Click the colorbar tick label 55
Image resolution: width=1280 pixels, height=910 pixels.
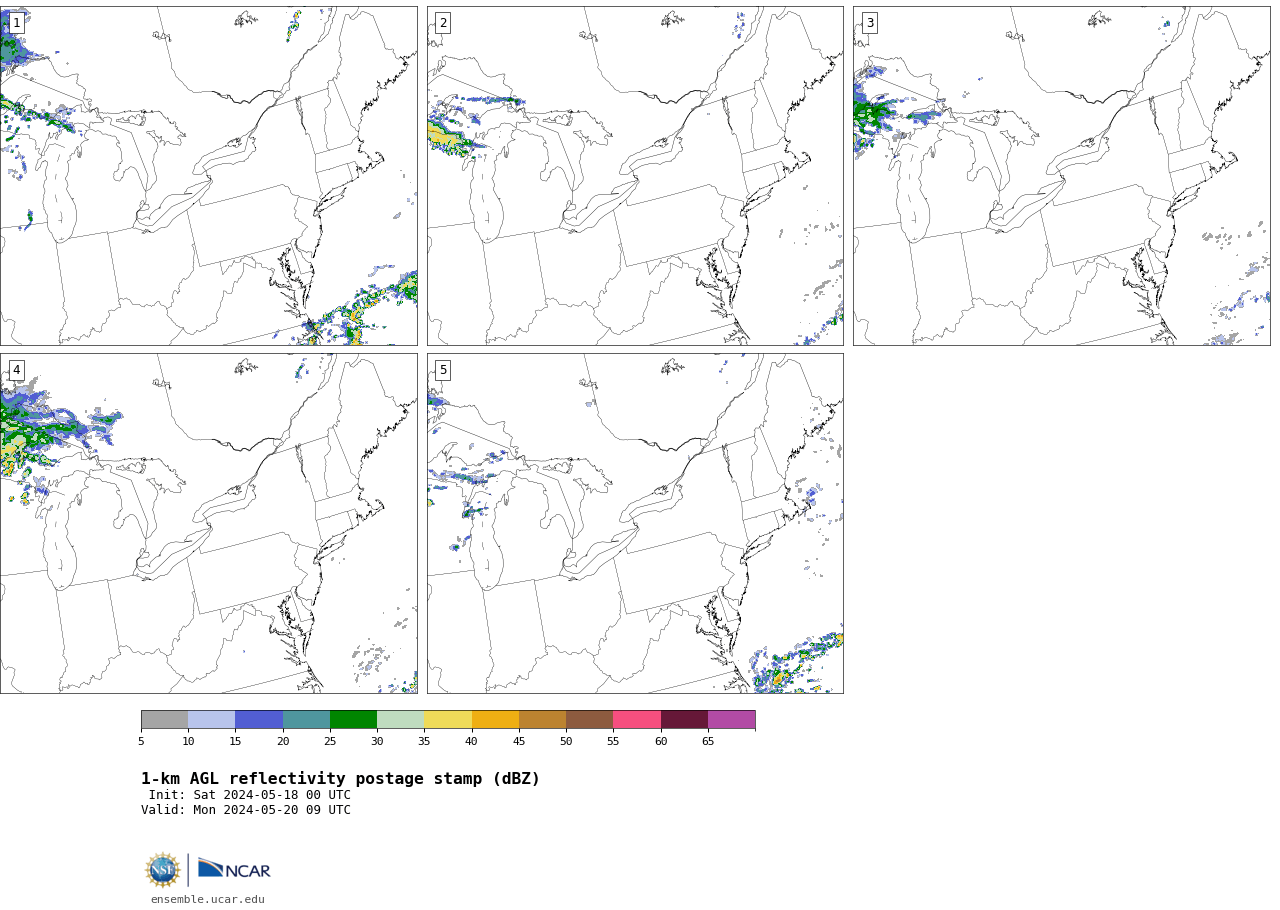(x=613, y=741)
